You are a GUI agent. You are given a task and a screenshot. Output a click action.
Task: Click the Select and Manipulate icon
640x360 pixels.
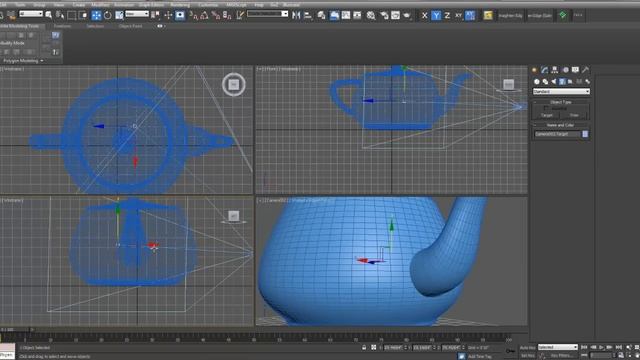point(168,16)
